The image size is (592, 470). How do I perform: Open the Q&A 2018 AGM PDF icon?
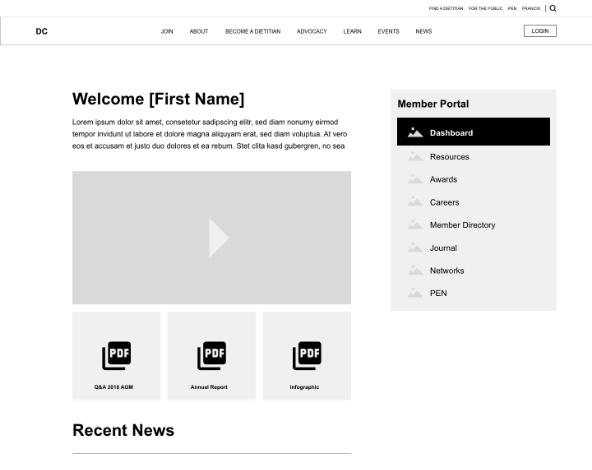116,356
